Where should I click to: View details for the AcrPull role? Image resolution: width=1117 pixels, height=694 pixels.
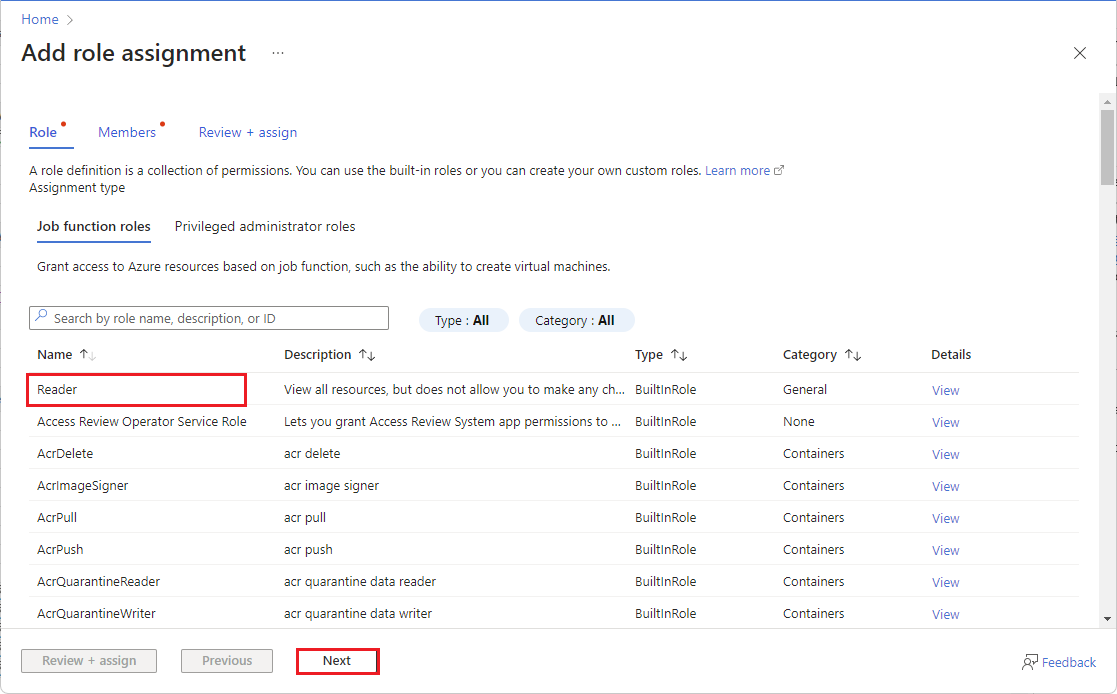coord(945,518)
